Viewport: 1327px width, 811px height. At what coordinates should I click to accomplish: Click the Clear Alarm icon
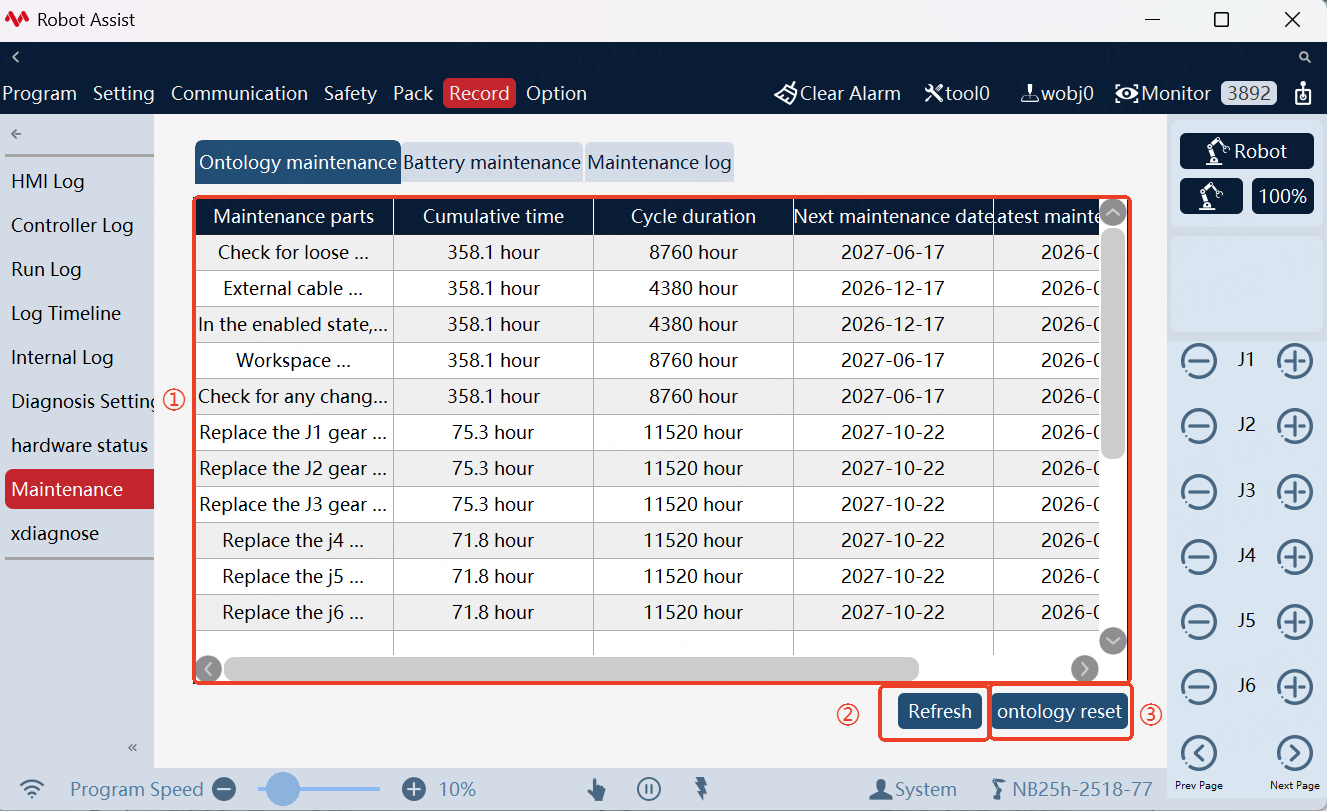pyautogui.click(x=786, y=93)
